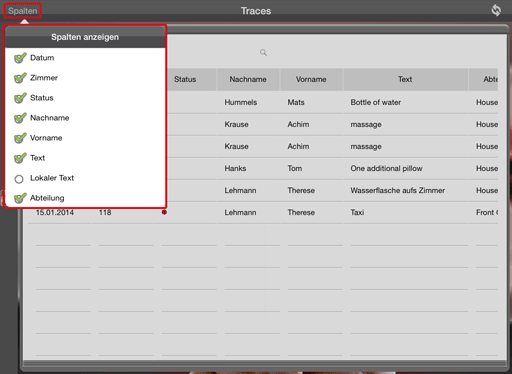The width and height of the screenshot is (512, 374).
Task: Click the Vorname column header
Action: (x=311, y=79)
